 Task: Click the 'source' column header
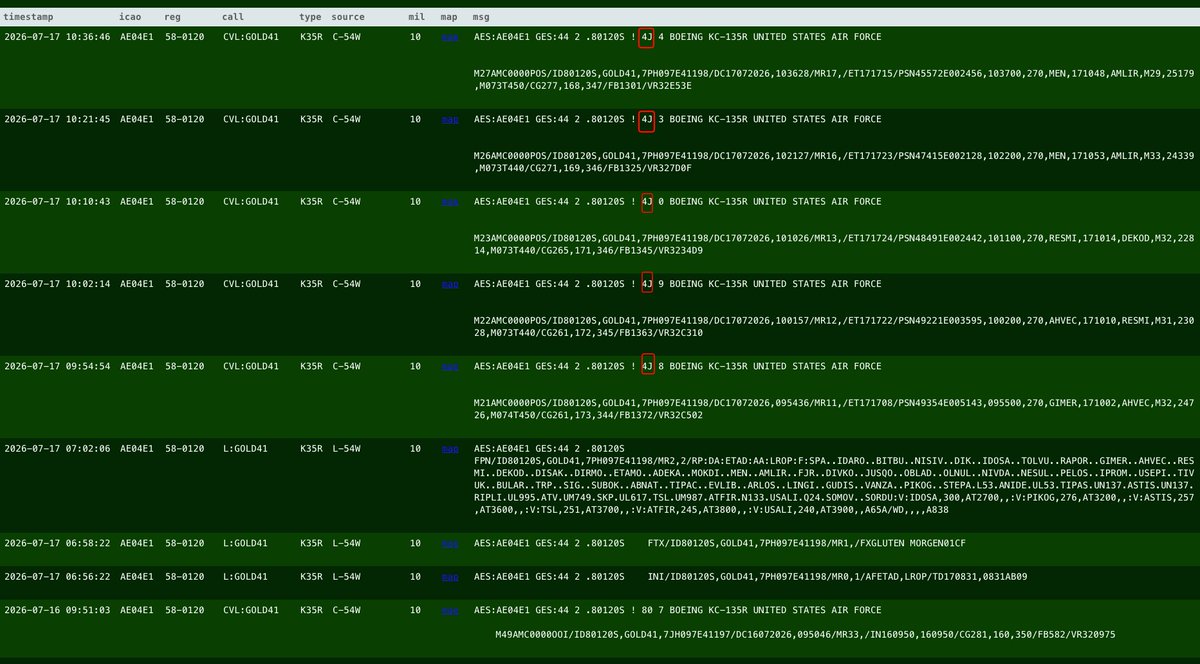click(348, 17)
